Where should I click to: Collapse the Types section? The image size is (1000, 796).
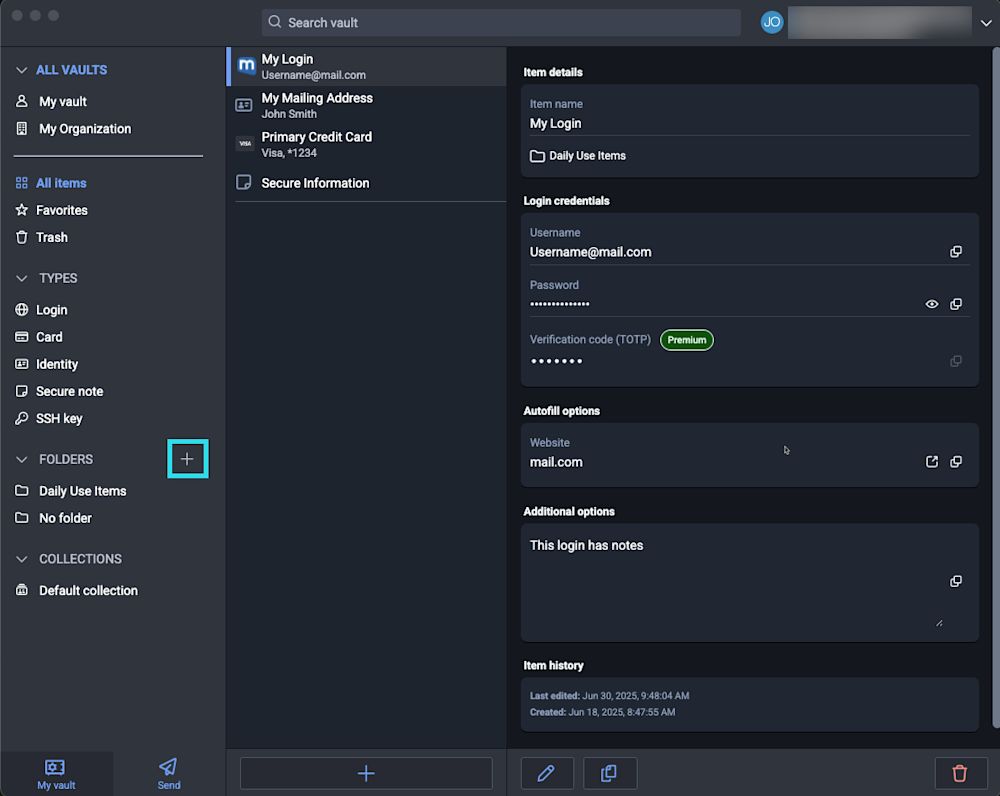(22, 278)
